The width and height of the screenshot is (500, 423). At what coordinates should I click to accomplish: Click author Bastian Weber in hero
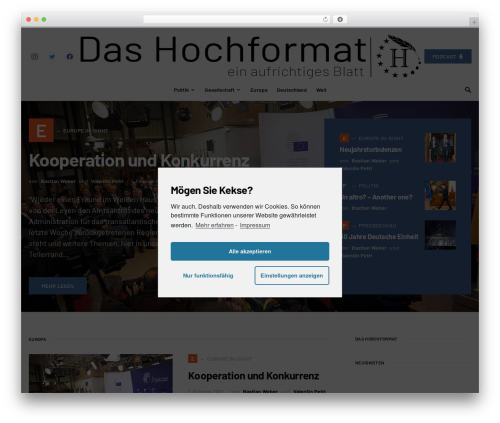(x=58, y=182)
